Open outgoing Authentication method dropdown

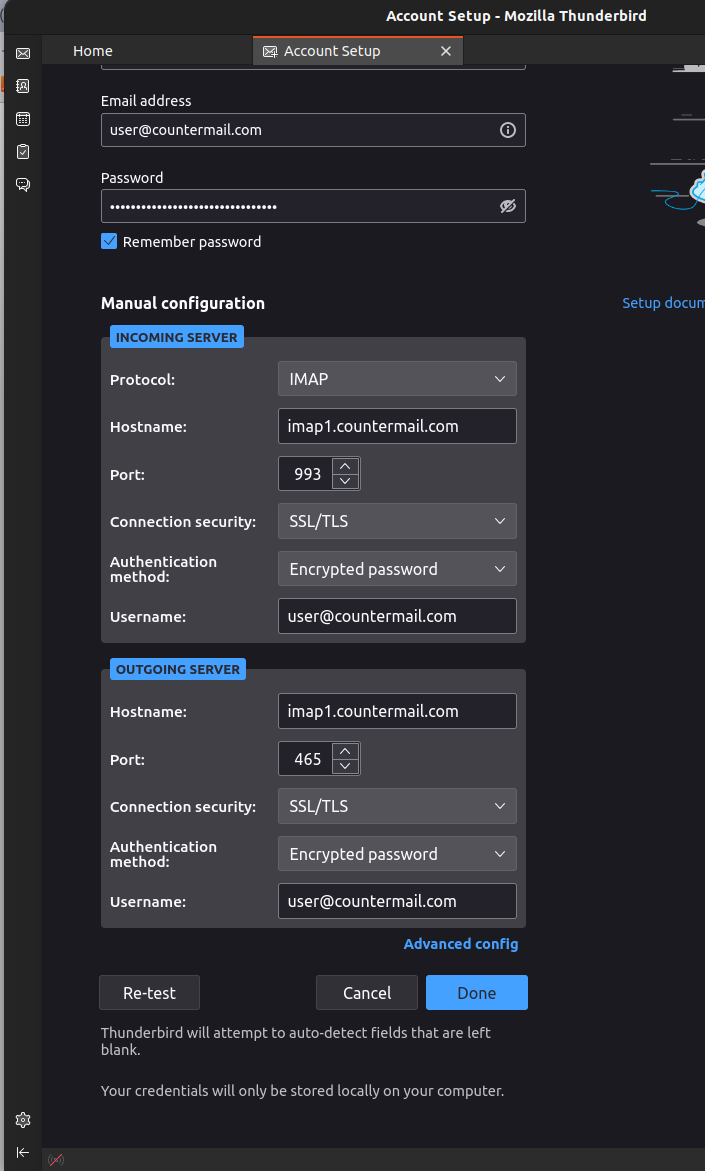(397, 854)
